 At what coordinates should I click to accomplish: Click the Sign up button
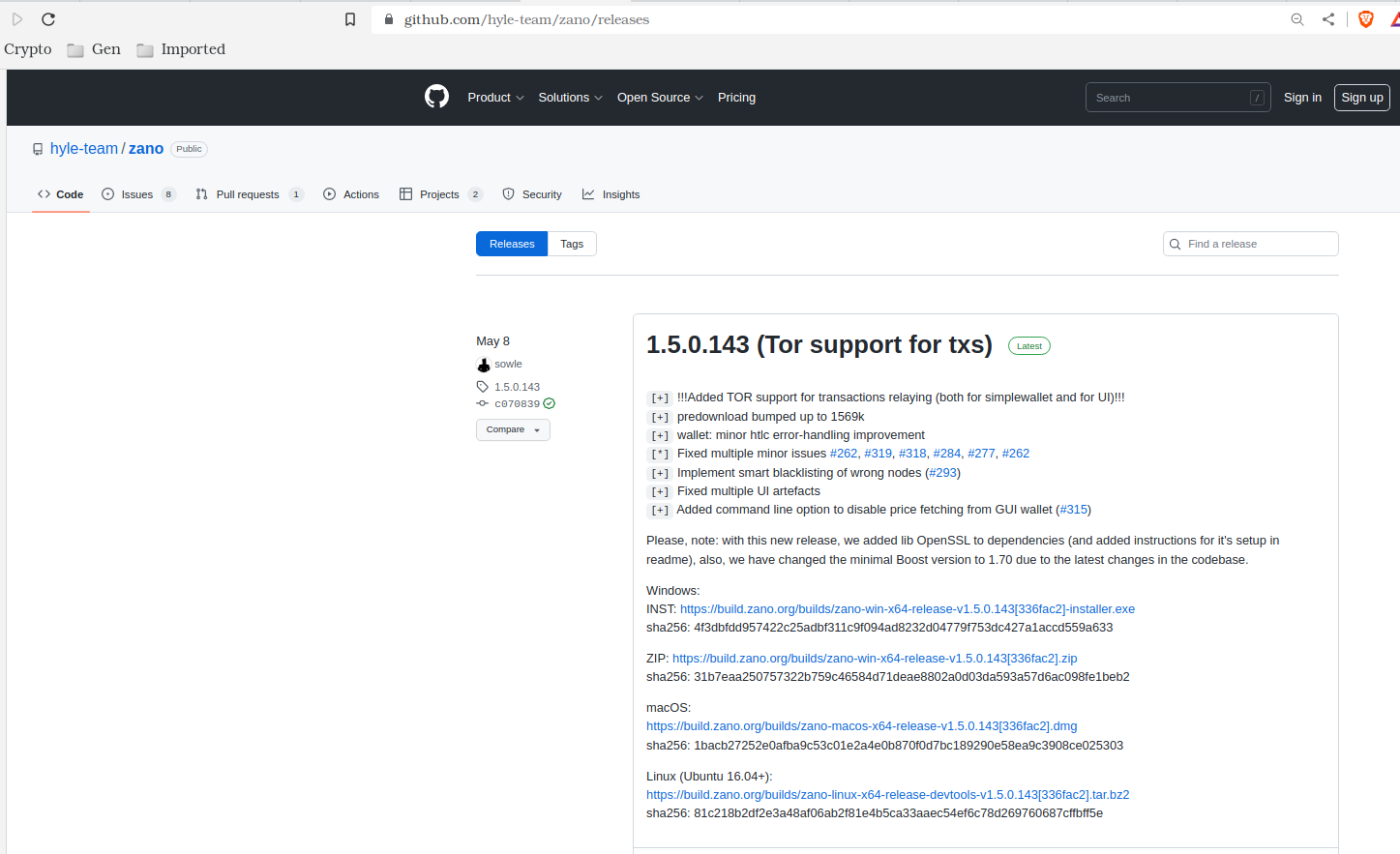1362,98
